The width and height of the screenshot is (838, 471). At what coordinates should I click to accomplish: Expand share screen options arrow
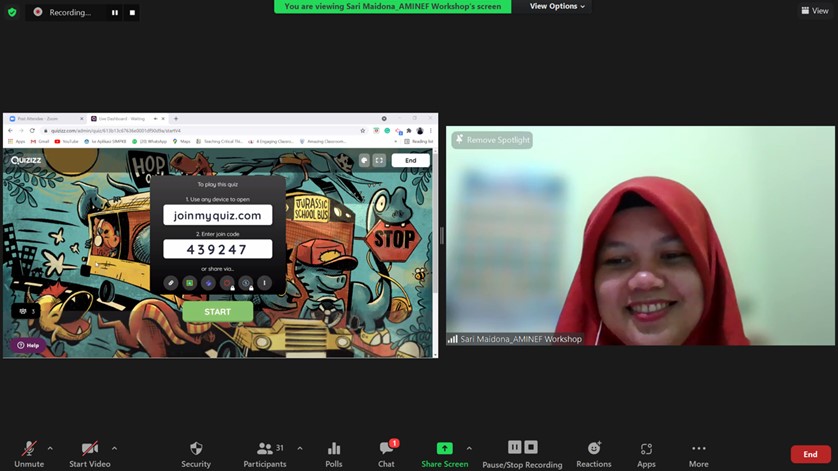469,448
